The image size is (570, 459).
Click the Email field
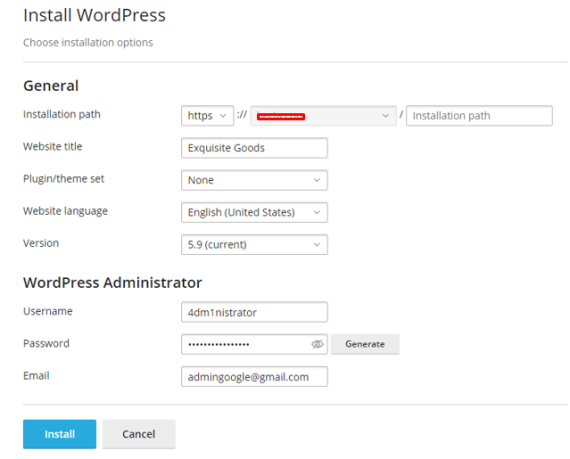point(254,377)
